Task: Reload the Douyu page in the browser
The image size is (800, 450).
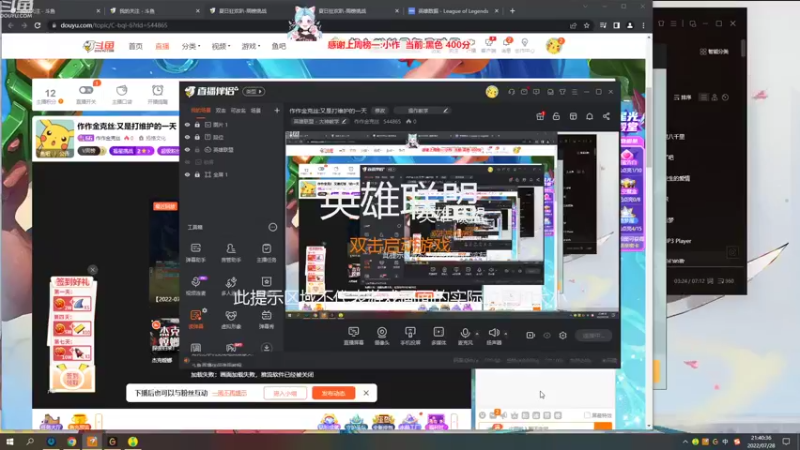Action: pos(37,25)
